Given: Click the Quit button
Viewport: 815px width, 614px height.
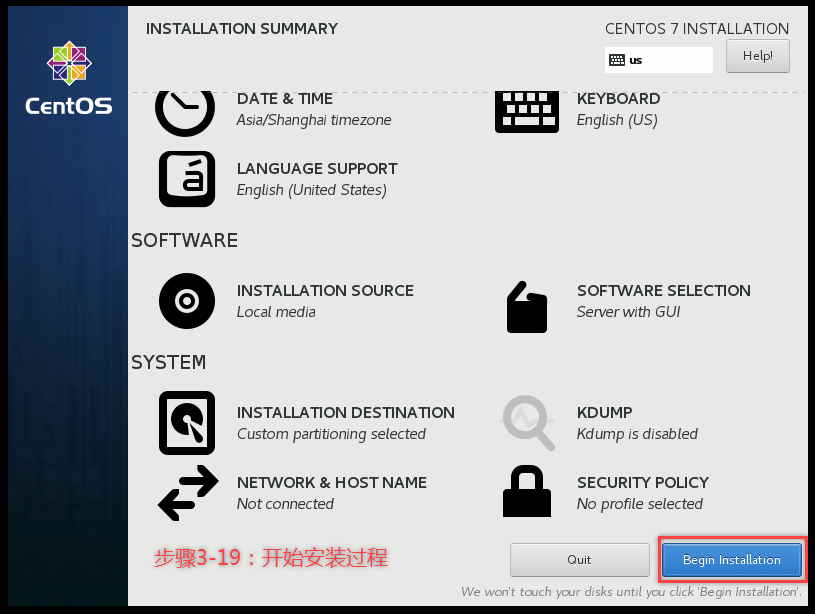Looking at the screenshot, I should coord(580,560).
